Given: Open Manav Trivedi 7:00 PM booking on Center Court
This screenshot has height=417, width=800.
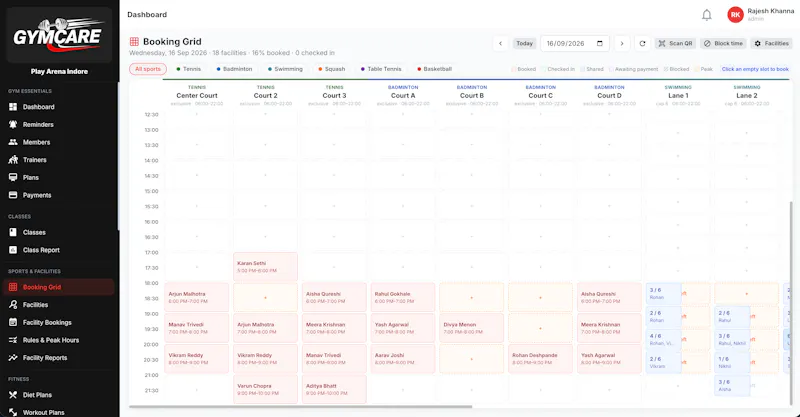Looking at the screenshot, I should (x=196, y=328).
